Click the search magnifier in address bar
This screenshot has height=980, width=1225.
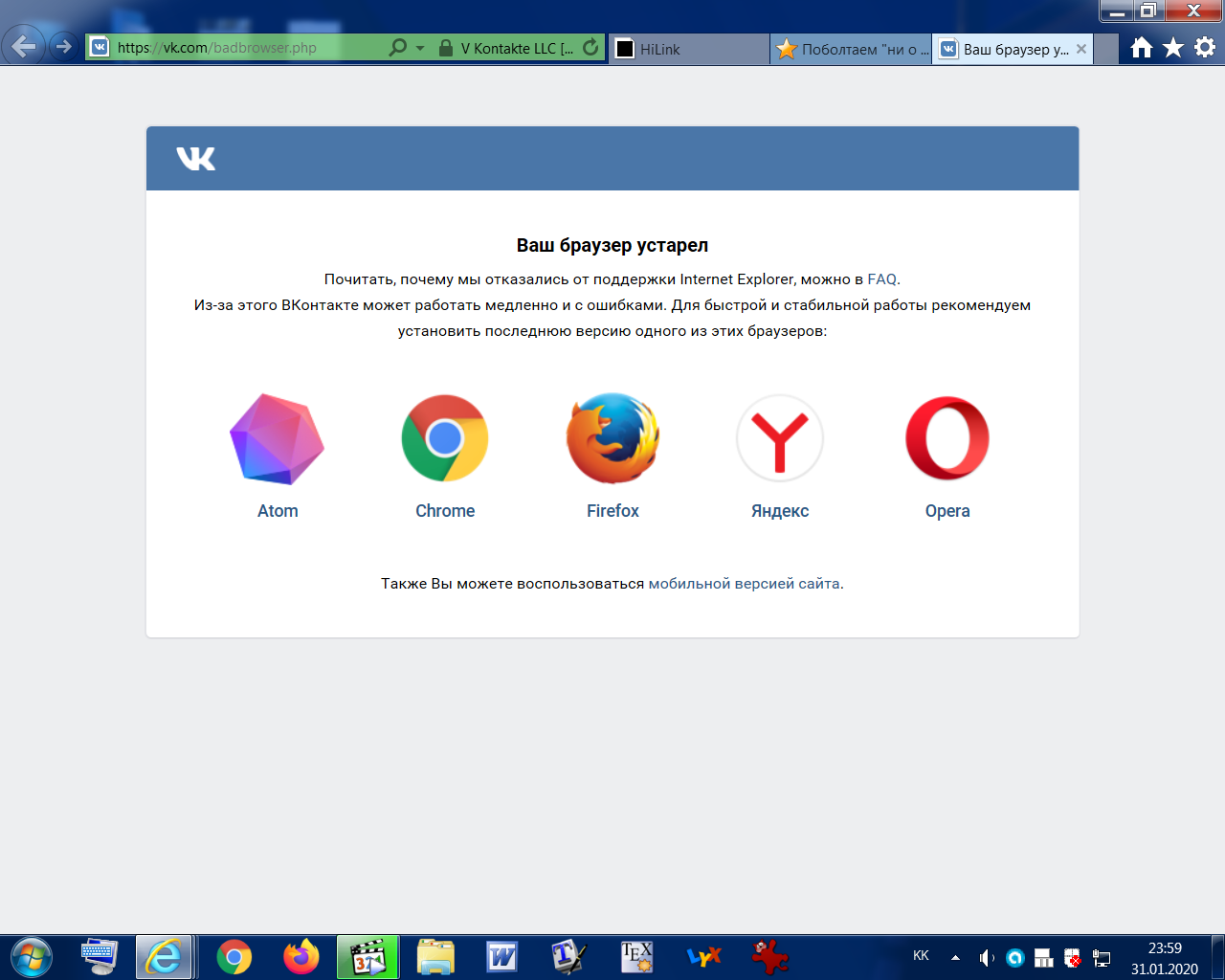point(398,47)
